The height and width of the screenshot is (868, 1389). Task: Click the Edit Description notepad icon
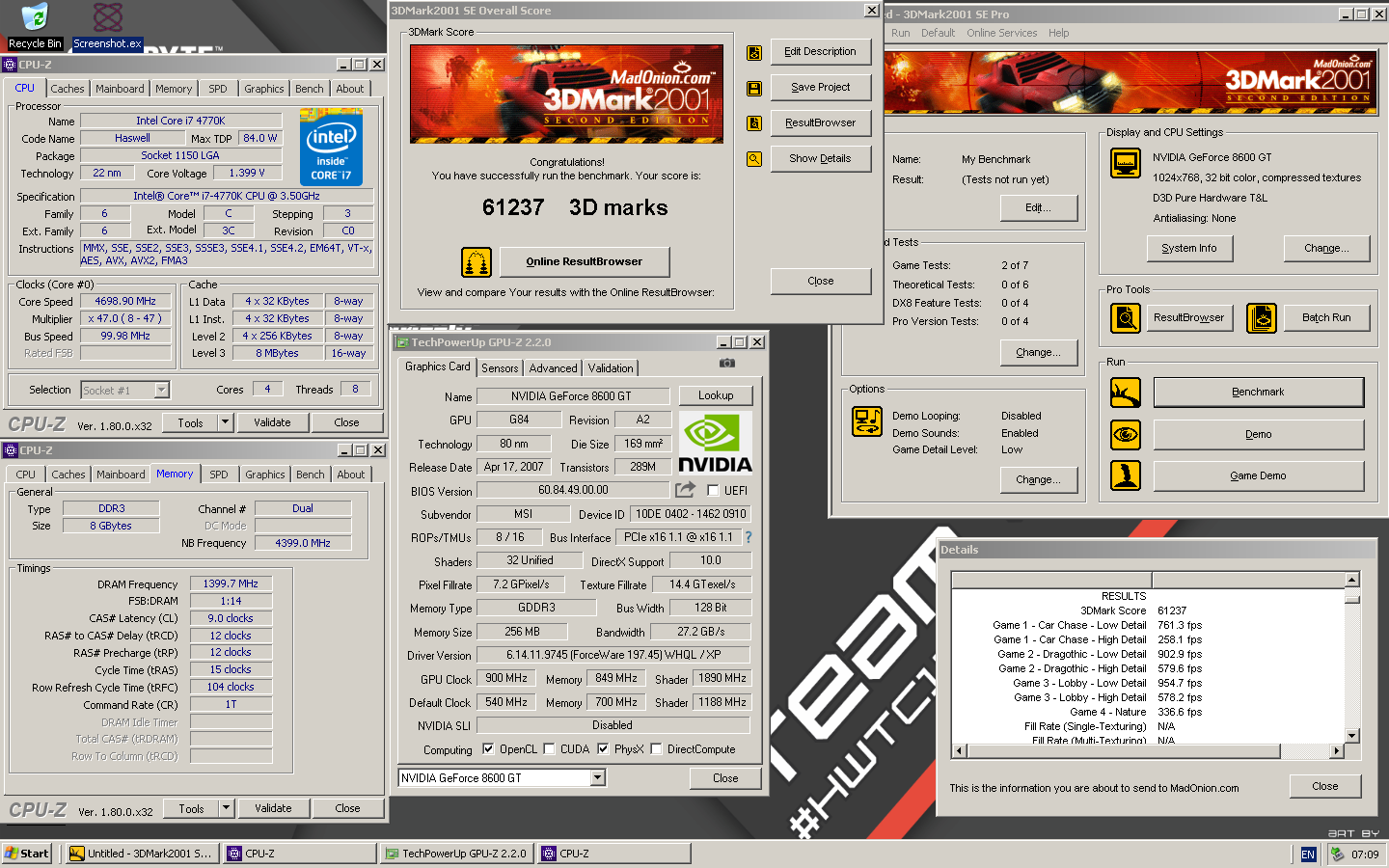coord(754,52)
